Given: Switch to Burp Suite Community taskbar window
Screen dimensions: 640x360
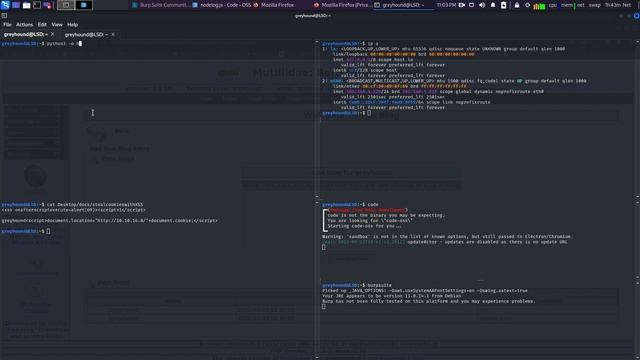Looking at the screenshot, I should point(161,5).
